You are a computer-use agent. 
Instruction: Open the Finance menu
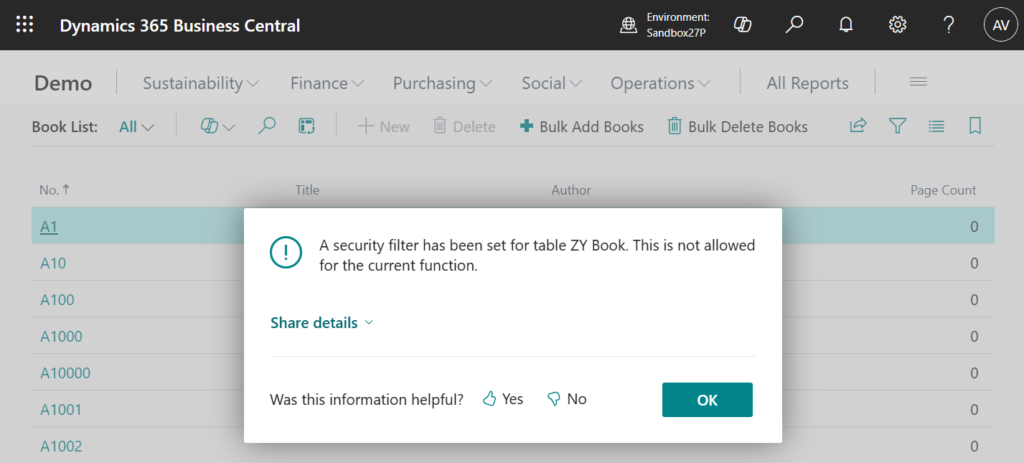tap(327, 83)
